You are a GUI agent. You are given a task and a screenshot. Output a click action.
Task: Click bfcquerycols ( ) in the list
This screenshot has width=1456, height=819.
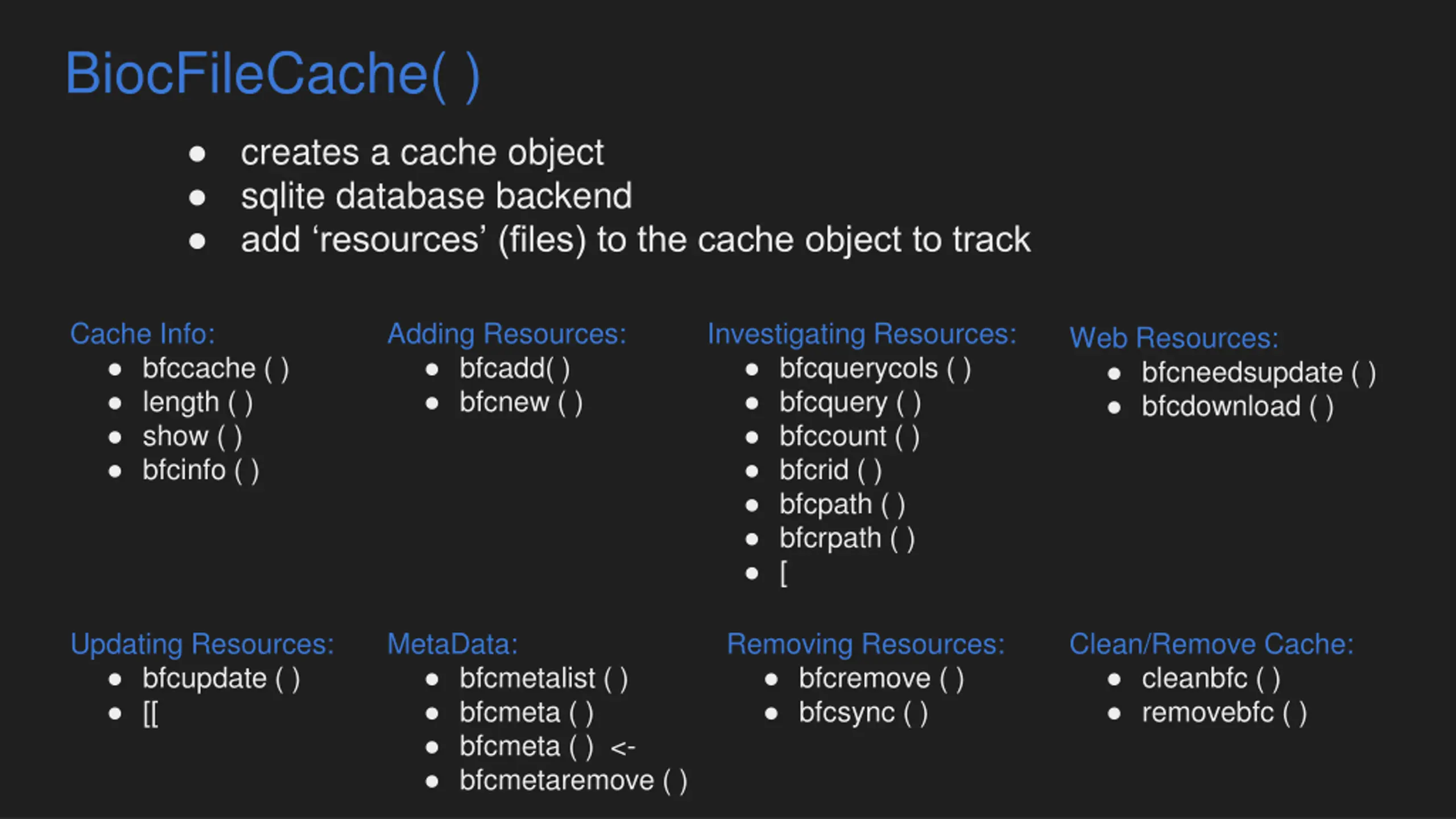(x=875, y=369)
